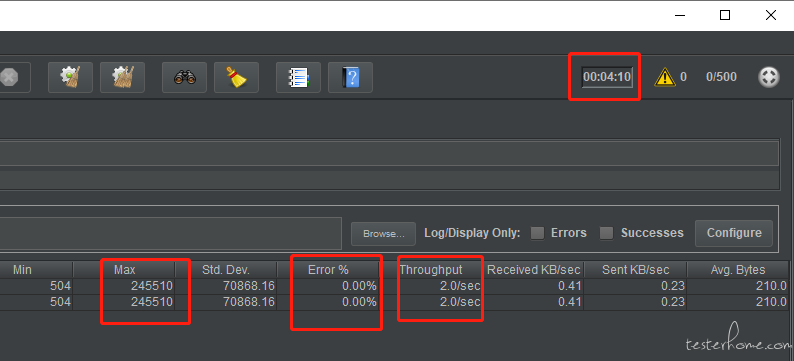Image resolution: width=794 pixels, height=361 pixels.
Task: Click the warning triangle log indicator
Action: (x=664, y=77)
